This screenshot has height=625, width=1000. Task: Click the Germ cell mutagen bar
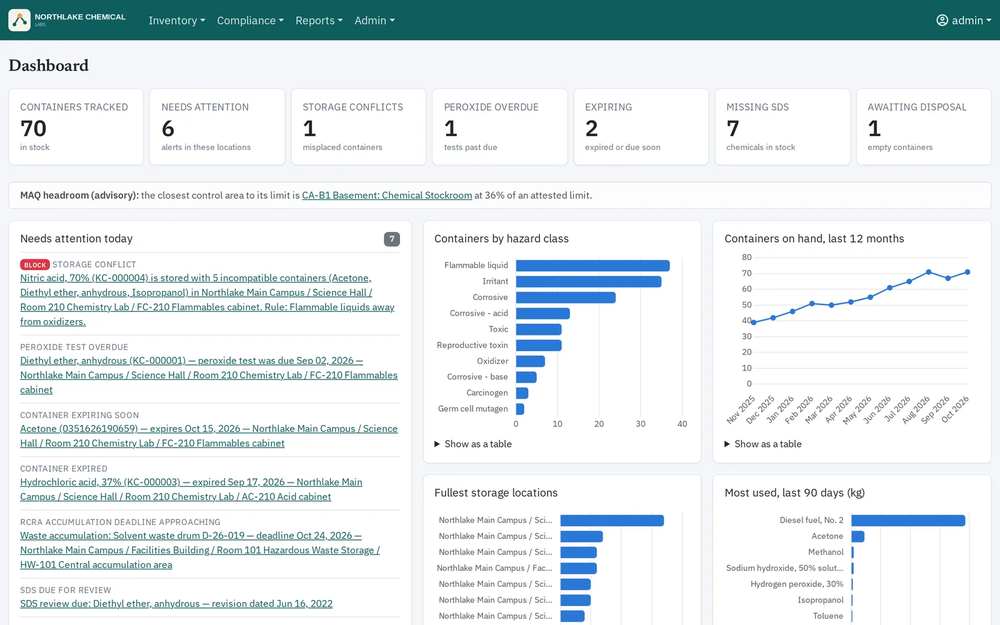(x=520, y=409)
